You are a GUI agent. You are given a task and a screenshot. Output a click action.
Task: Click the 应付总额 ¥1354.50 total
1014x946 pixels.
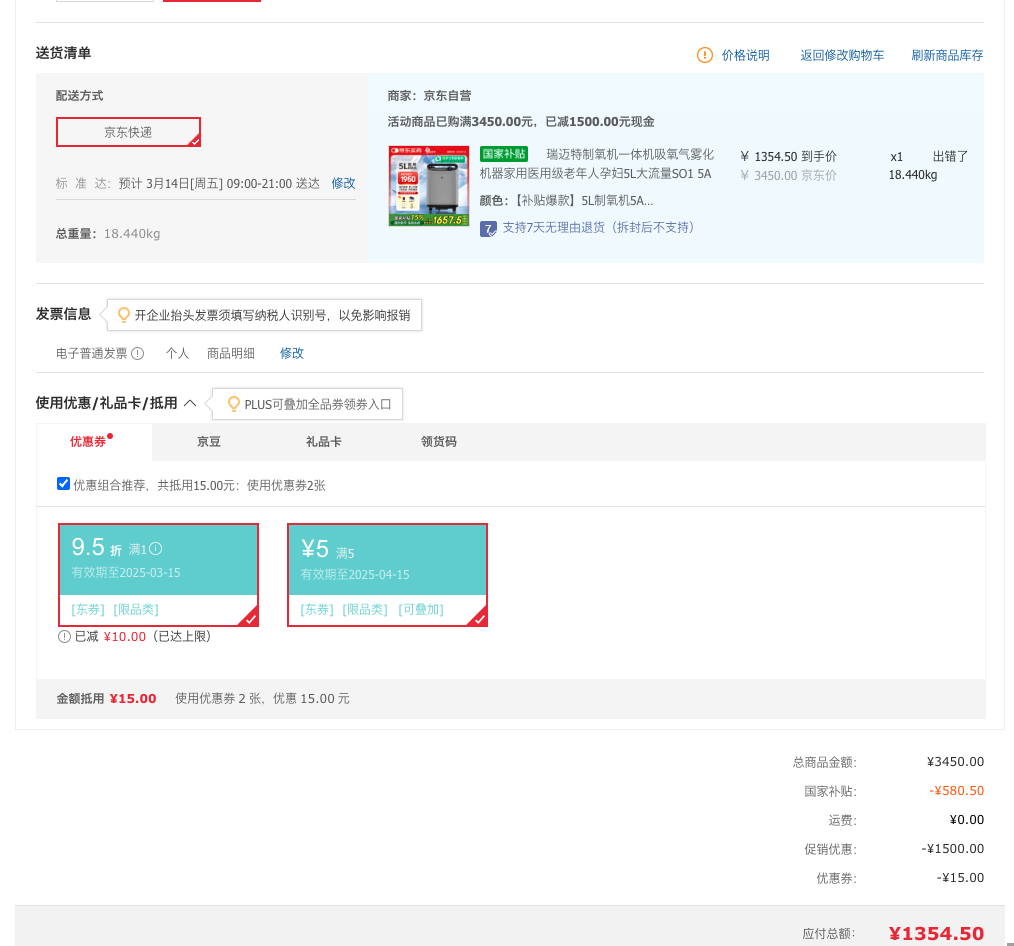click(936, 933)
